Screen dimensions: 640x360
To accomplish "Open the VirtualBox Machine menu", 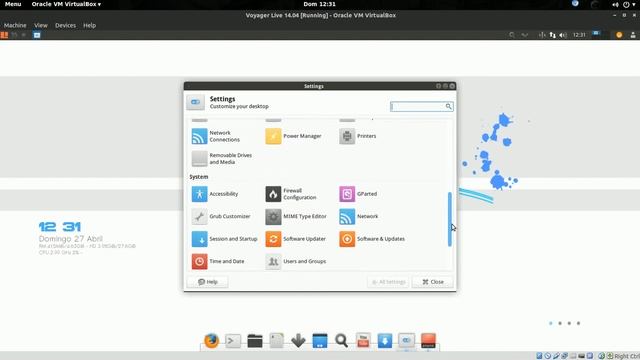I will pos(15,25).
